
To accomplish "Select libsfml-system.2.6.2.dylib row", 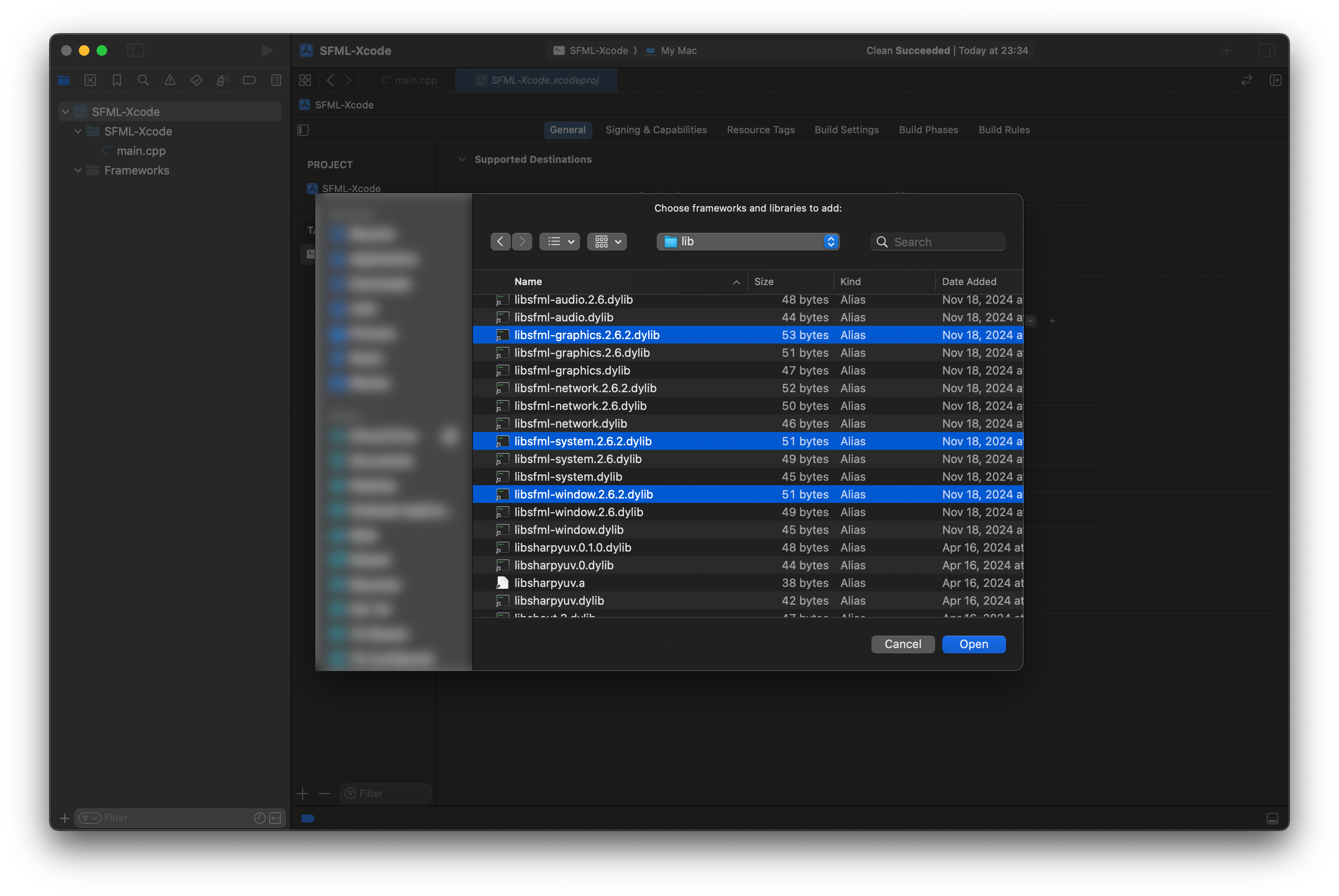I will point(747,441).
